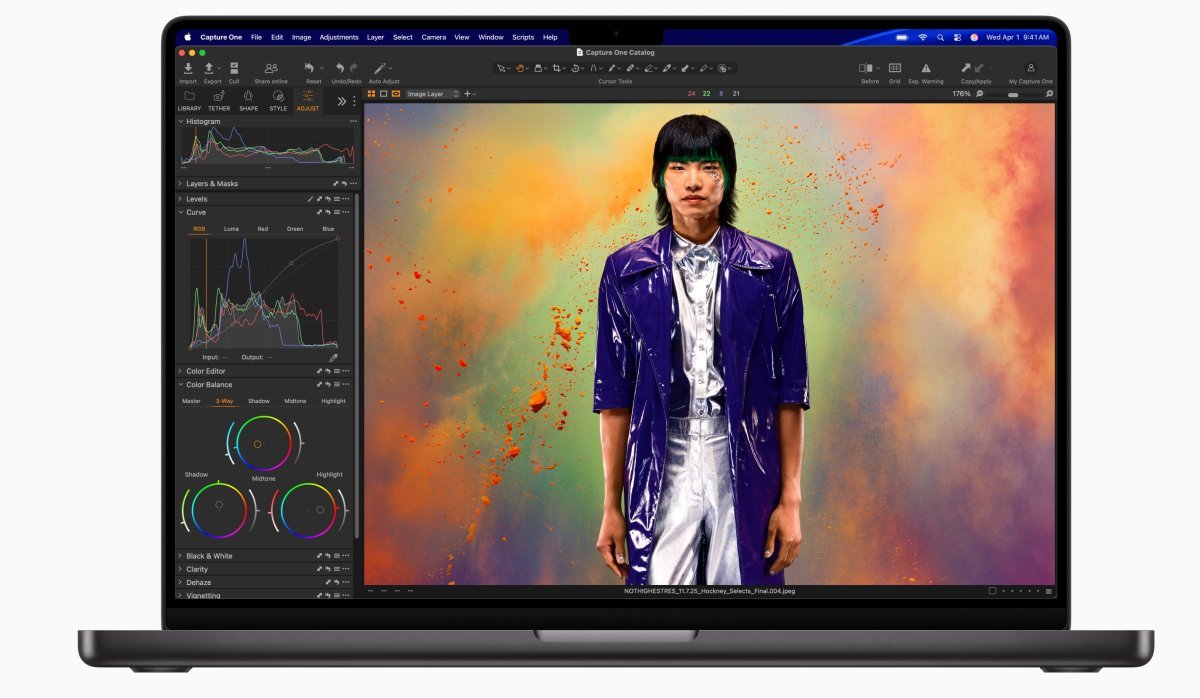Viewport: 1200px width, 698px height.
Task: Click the Import icon in the toolbar
Action: click(x=188, y=68)
